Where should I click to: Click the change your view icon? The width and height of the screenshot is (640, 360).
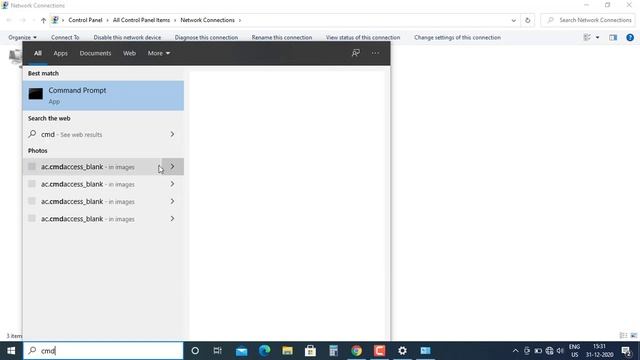click(x=587, y=38)
